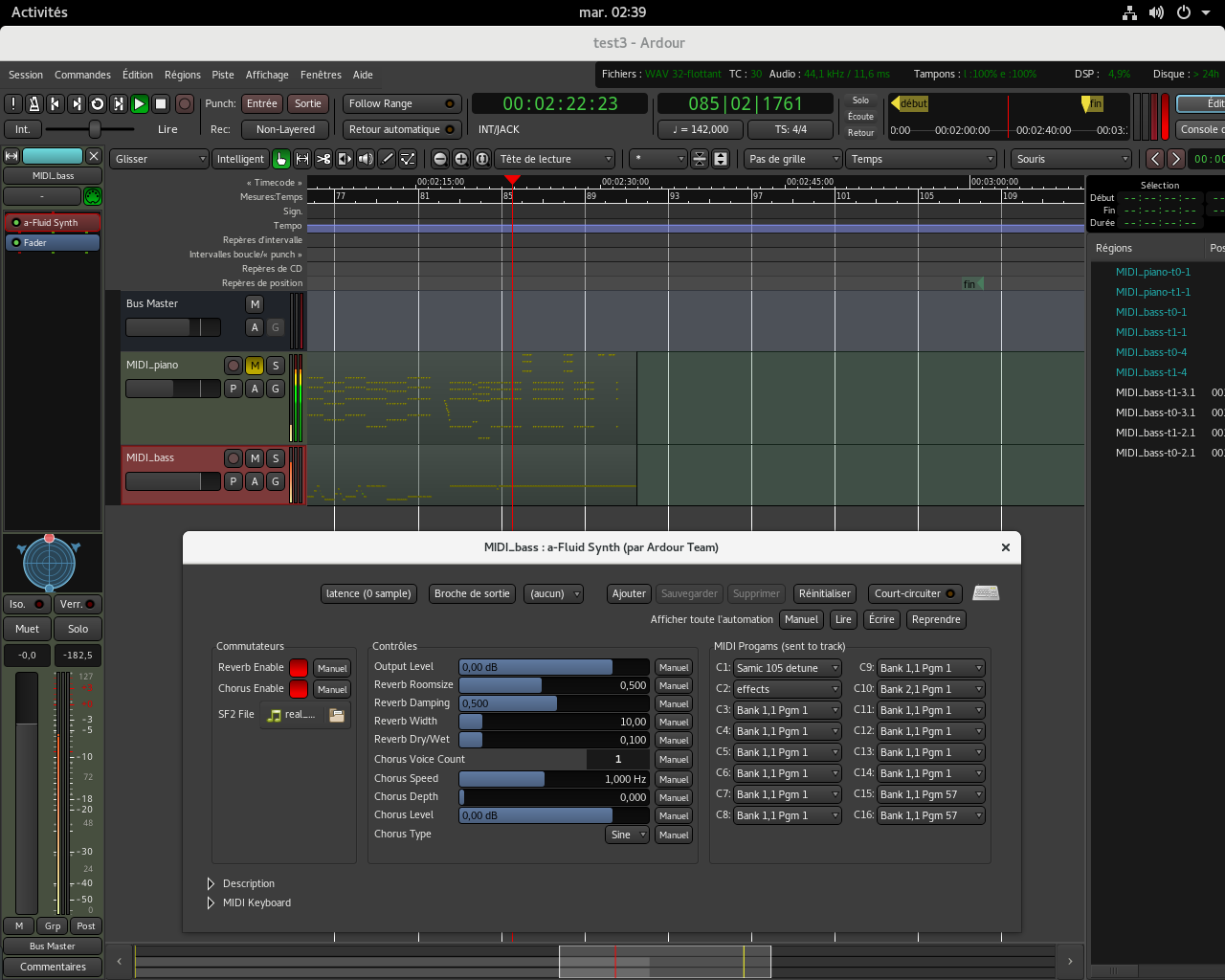The height and width of the screenshot is (980, 1225).
Task: Click the zoom out magnifier icon
Action: (440, 159)
